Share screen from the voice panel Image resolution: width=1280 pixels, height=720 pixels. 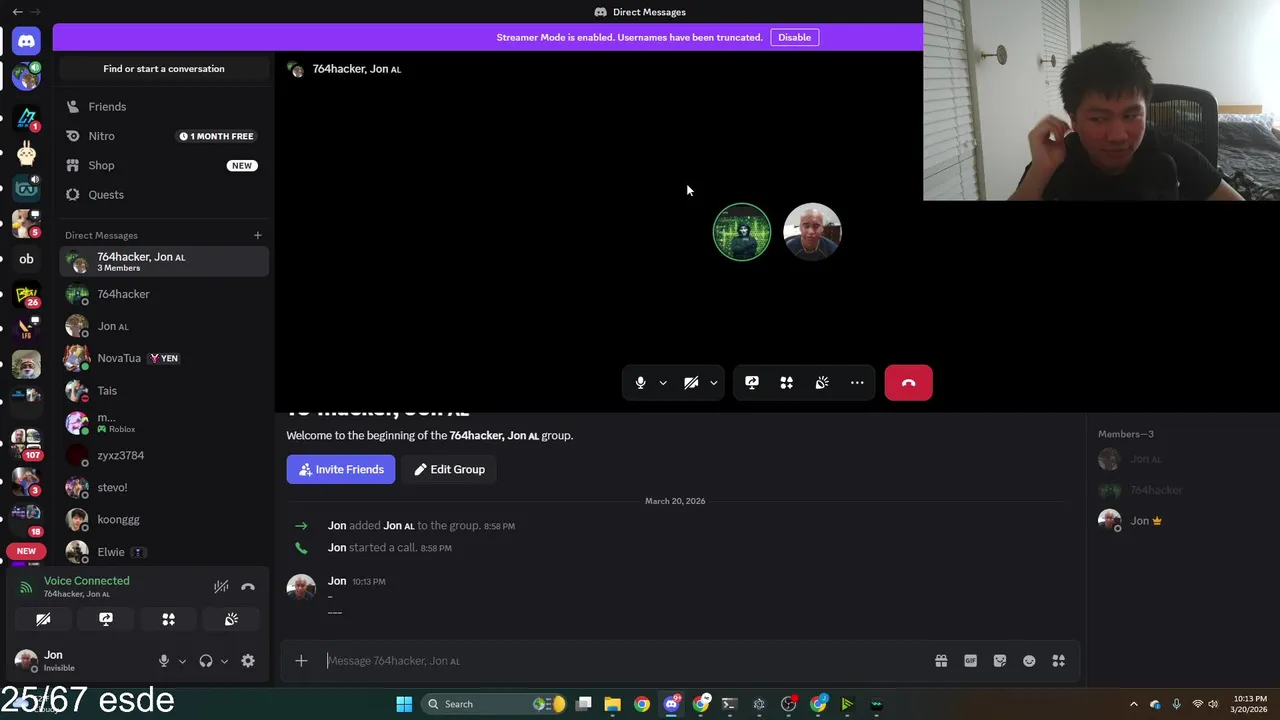pos(106,620)
